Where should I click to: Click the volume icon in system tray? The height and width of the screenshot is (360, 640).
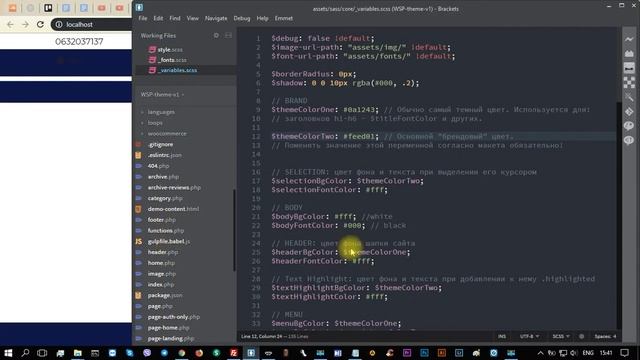[x=574, y=353]
